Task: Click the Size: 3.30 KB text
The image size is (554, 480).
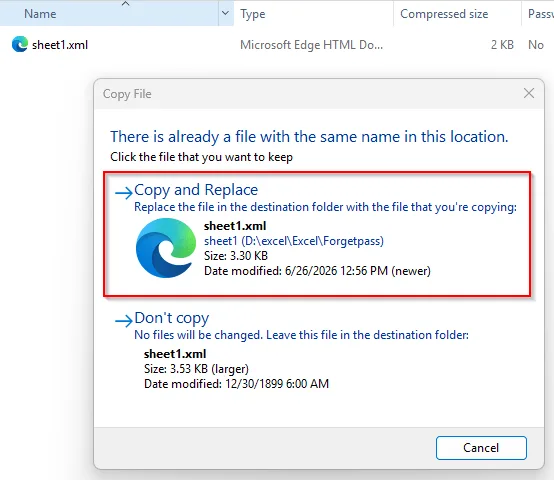Action: pyautogui.click(x=236, y=256)
